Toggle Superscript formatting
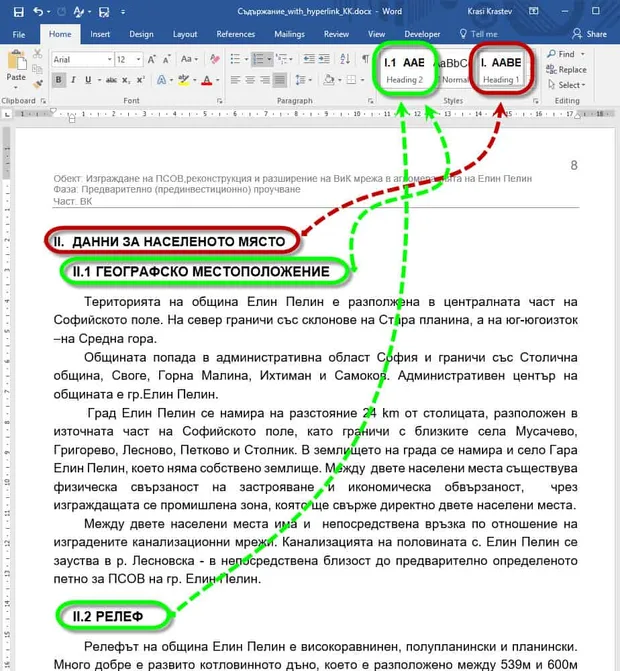 point(141,80)
